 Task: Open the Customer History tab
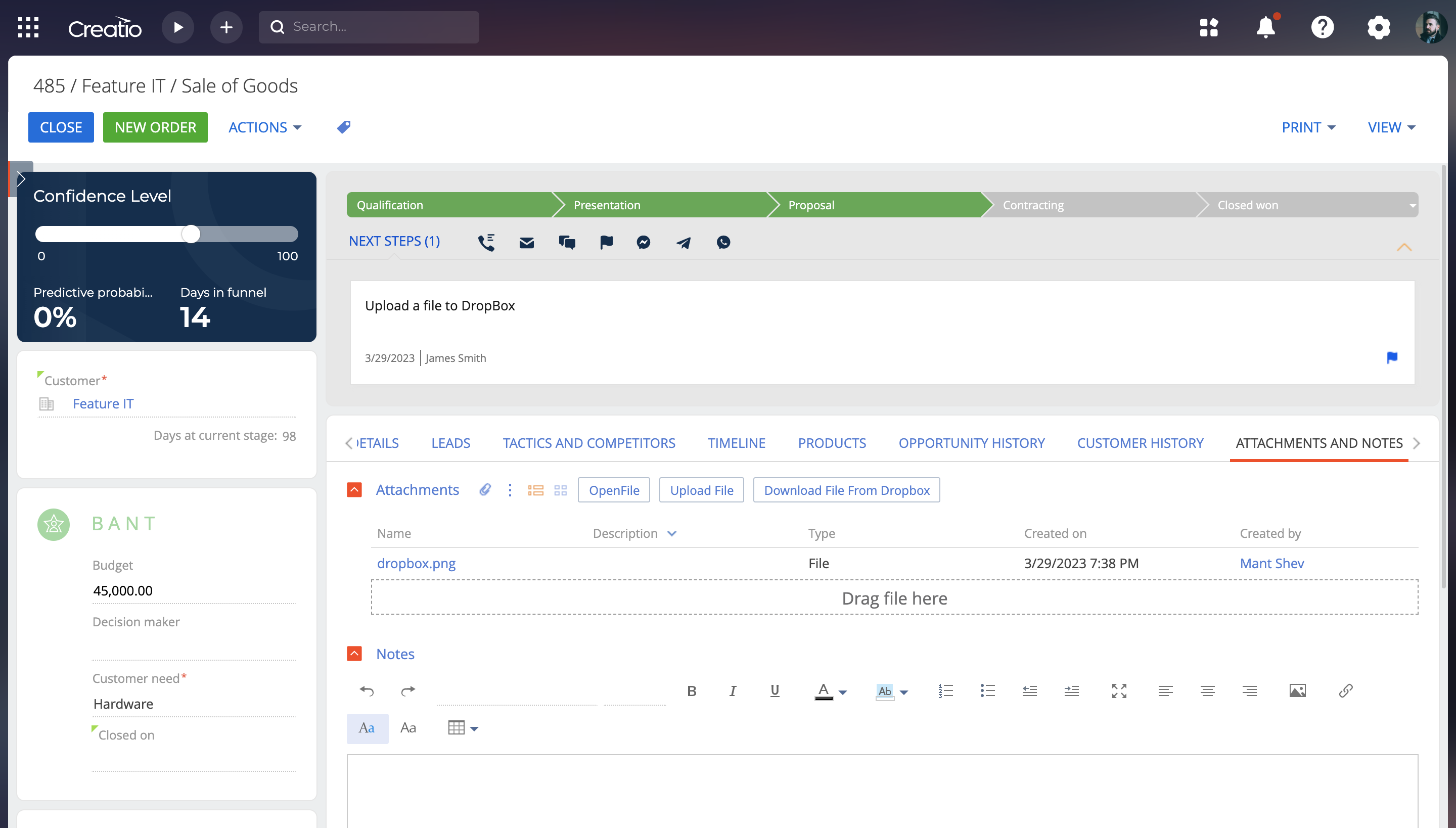pyautogui.click(x=1140, y=442)
